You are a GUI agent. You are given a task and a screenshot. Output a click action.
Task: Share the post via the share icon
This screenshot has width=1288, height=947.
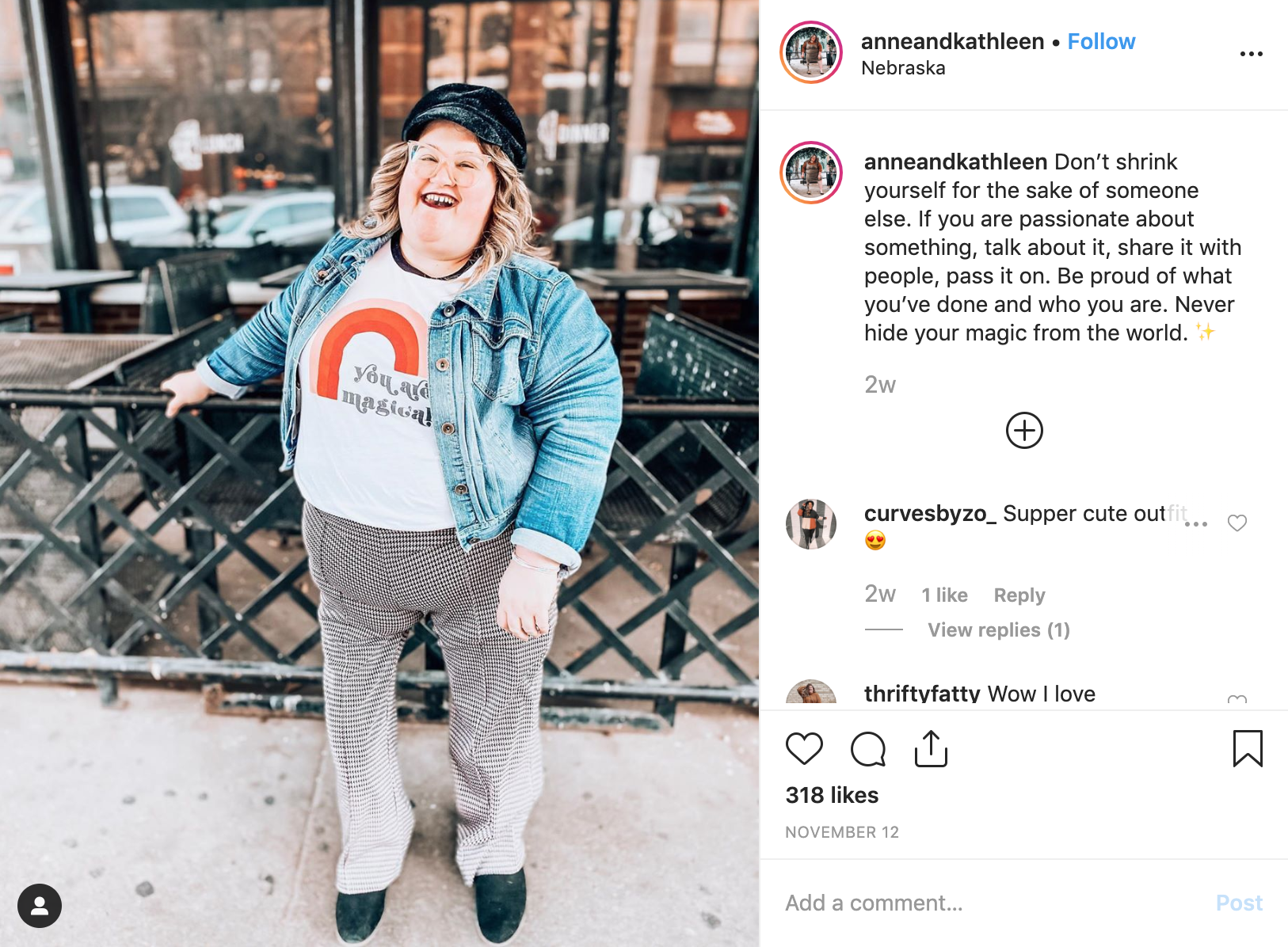pos(931,748)
